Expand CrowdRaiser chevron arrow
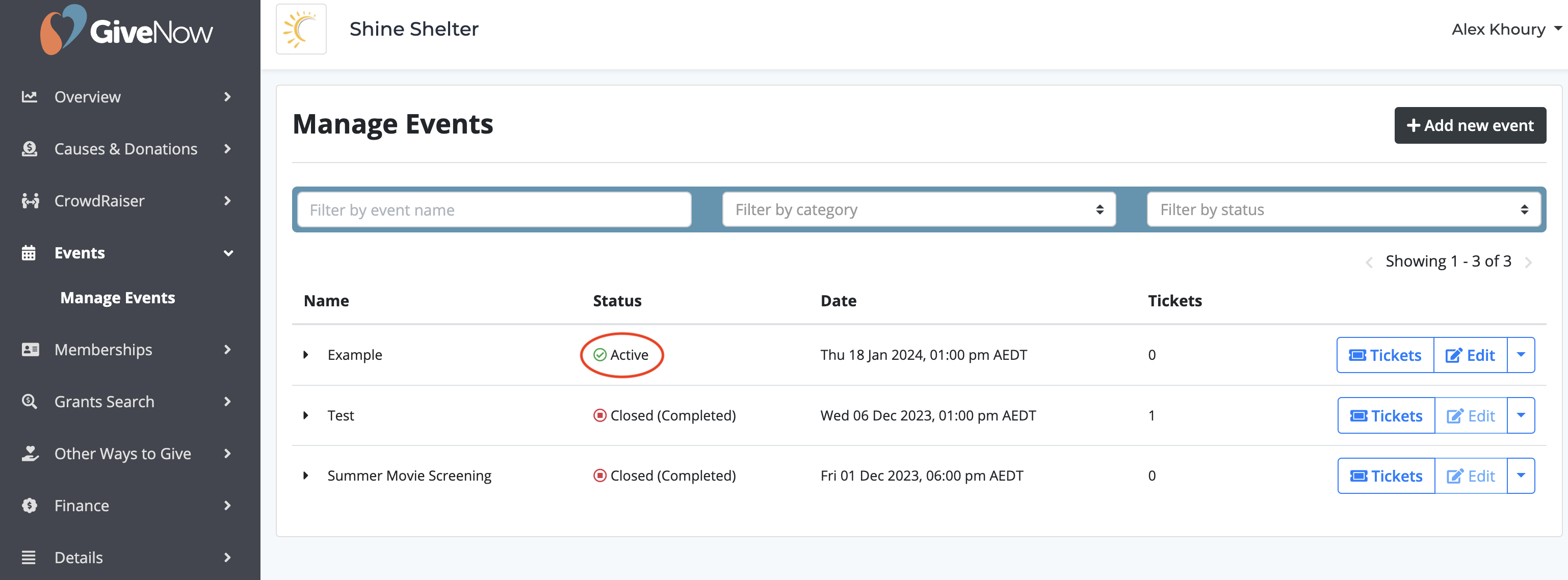This screenshot has width=1568, height=580. 228,201
